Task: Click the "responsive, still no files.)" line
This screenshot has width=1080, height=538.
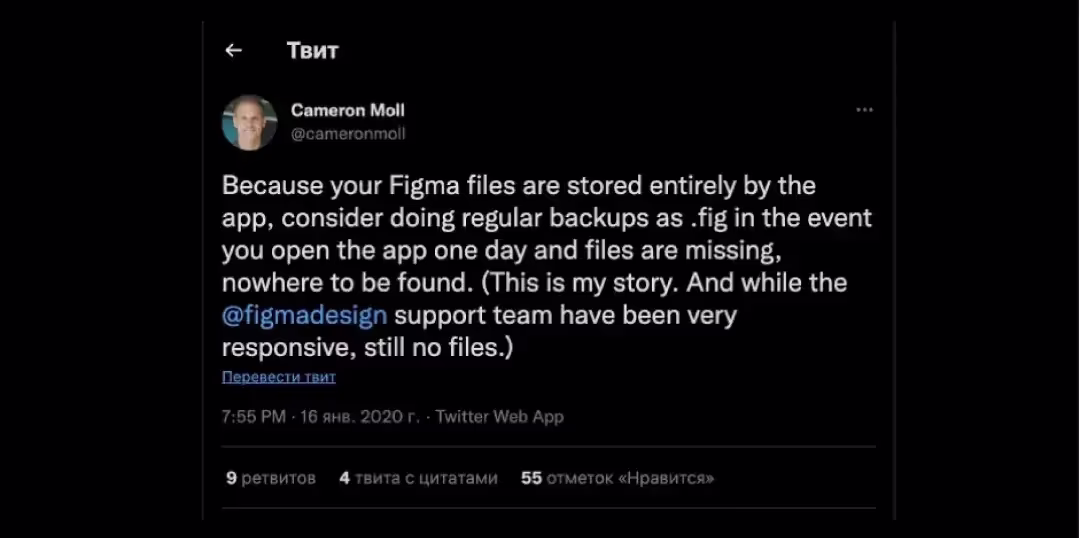Action: pos(369,348)
